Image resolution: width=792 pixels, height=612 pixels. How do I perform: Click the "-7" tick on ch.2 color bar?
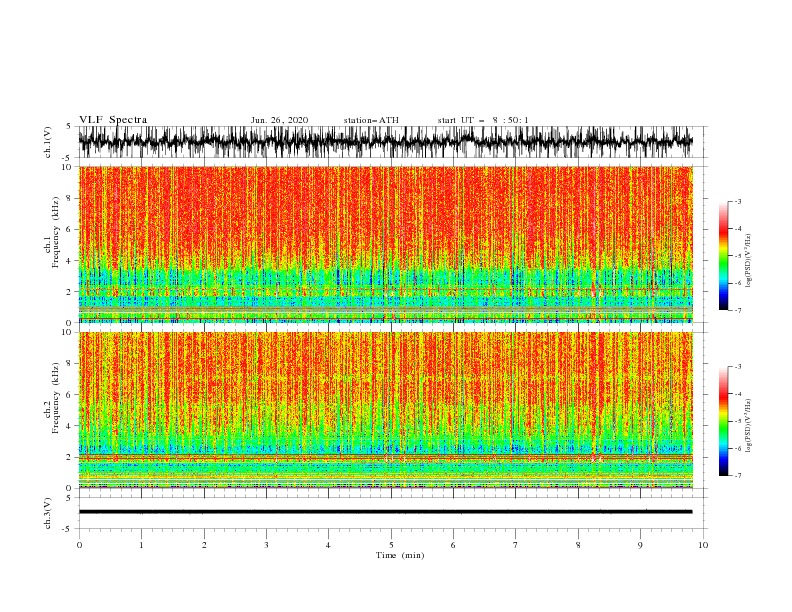(738, 475)
